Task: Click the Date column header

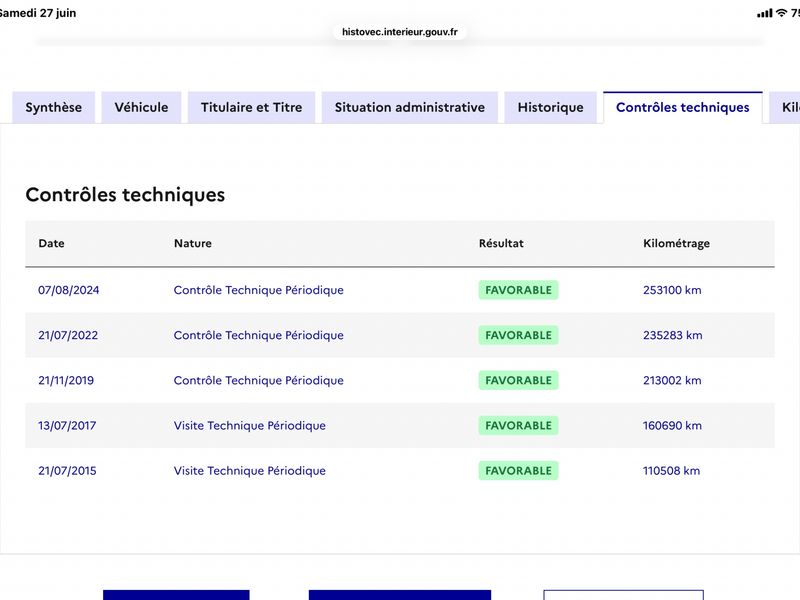Action: point(52,243)
